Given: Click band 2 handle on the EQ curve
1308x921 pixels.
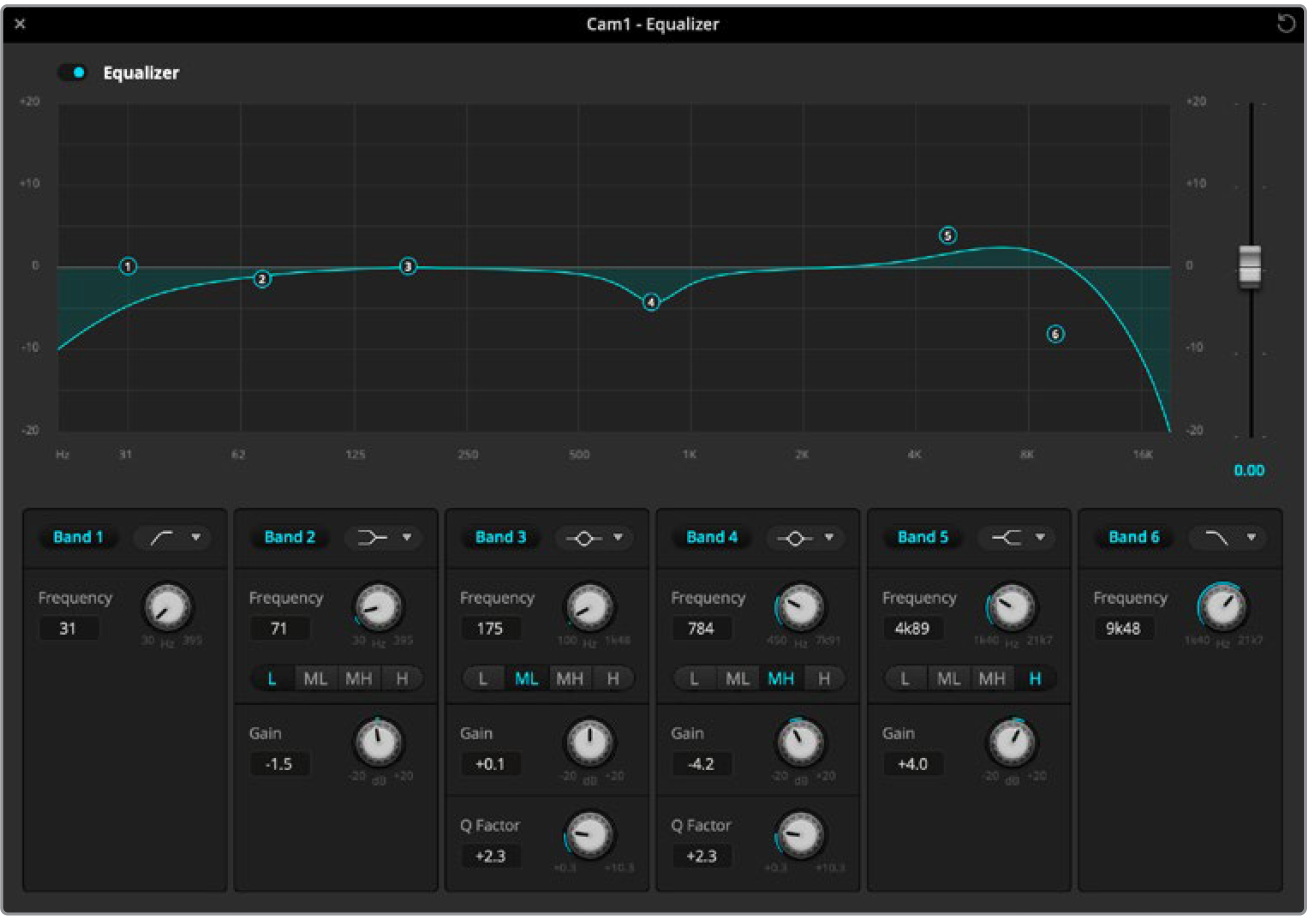Looking at the screenshot, I should tap(262, 279).
